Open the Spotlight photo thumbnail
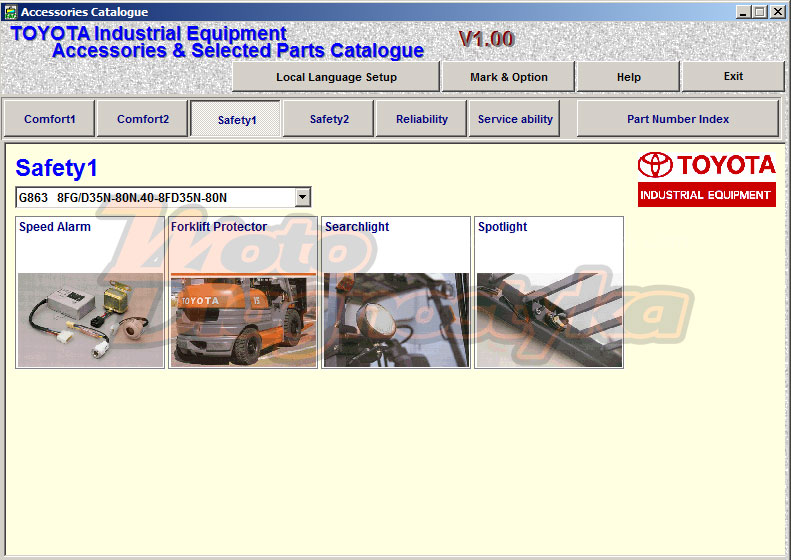Viewport: 791px width, 560px height. tap(549, 320)
